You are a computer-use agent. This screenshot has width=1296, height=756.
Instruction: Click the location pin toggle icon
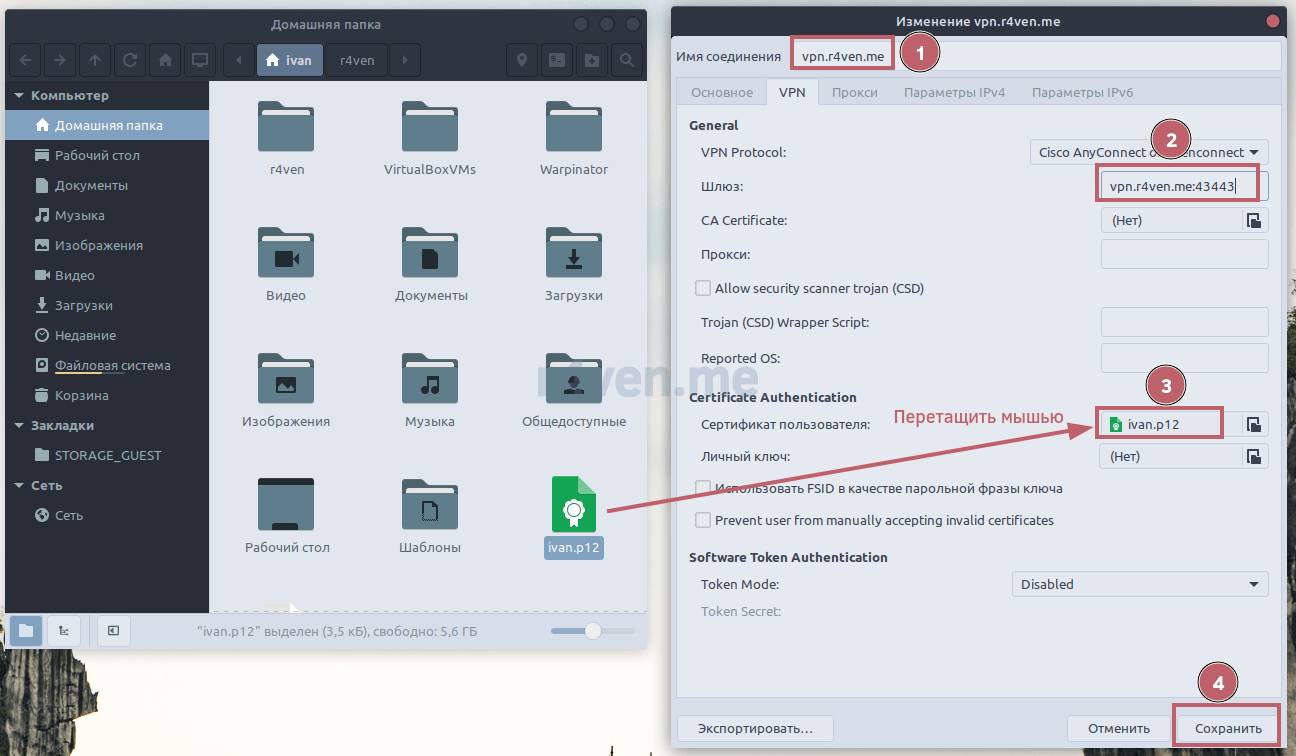click(522, 60)
